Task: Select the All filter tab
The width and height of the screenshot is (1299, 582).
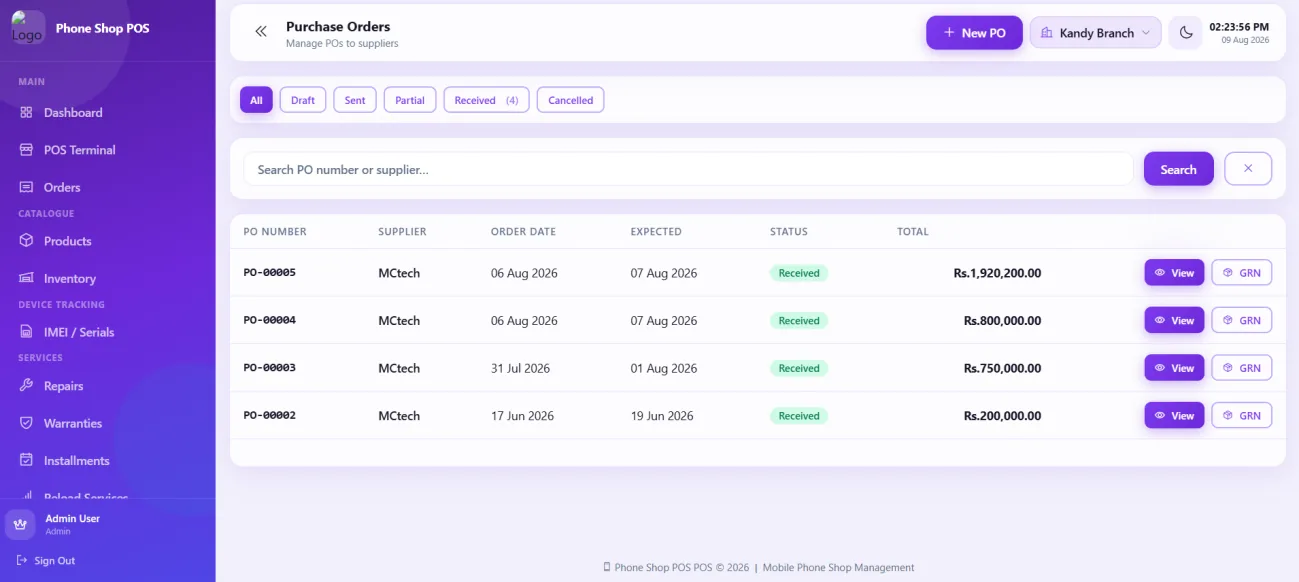Action: (256, 100)
